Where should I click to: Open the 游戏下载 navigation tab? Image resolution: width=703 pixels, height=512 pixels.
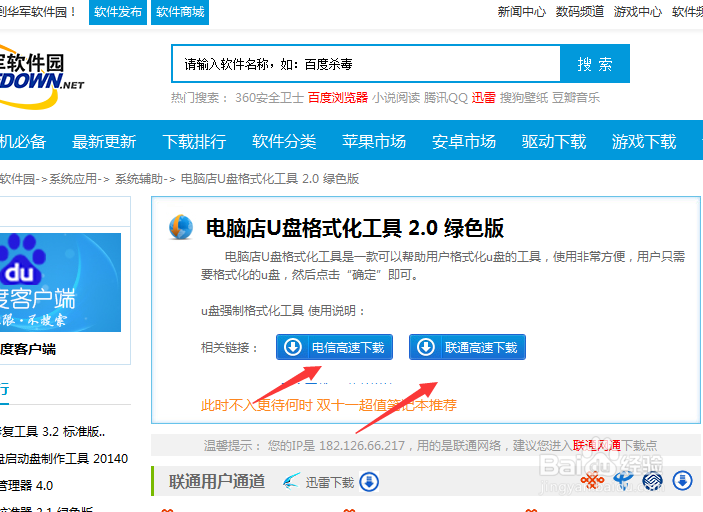pos(644,142)
